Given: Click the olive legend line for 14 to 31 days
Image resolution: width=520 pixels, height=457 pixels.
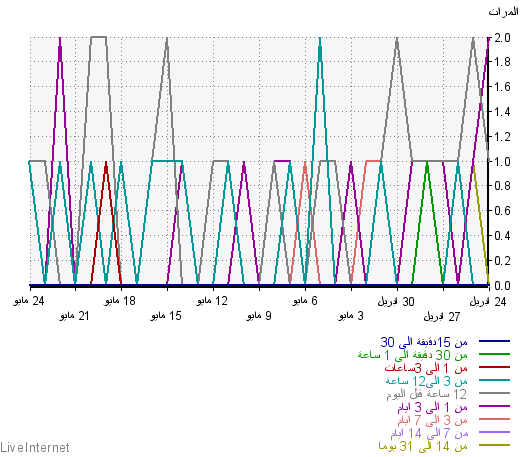Looking at the screenshot, I should 494,445.
